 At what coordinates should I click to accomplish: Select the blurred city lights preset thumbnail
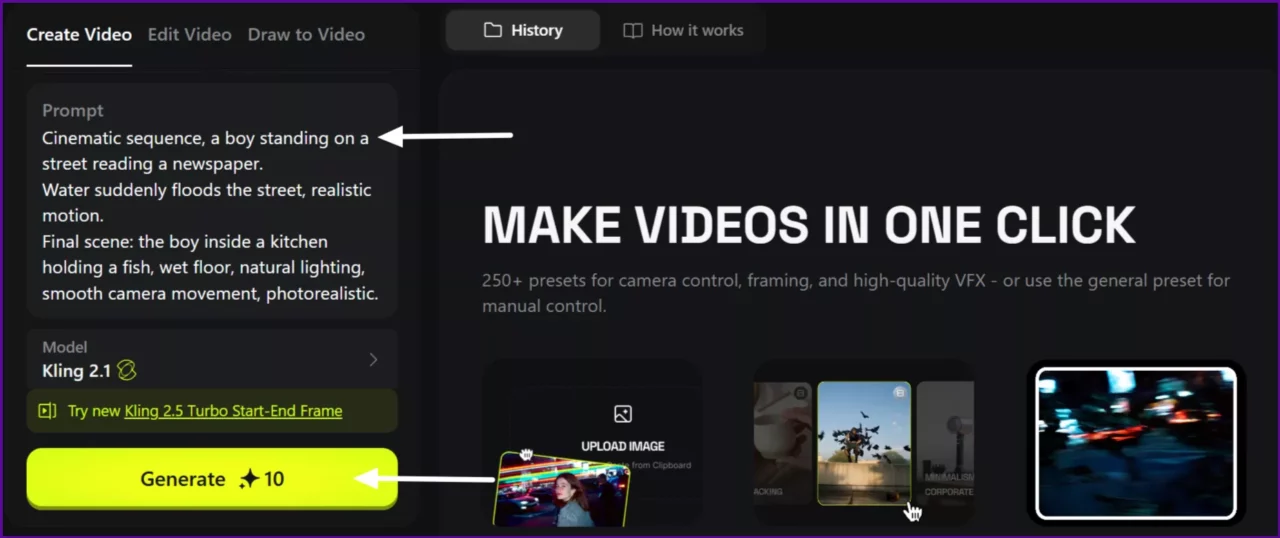click(1136, 443)
